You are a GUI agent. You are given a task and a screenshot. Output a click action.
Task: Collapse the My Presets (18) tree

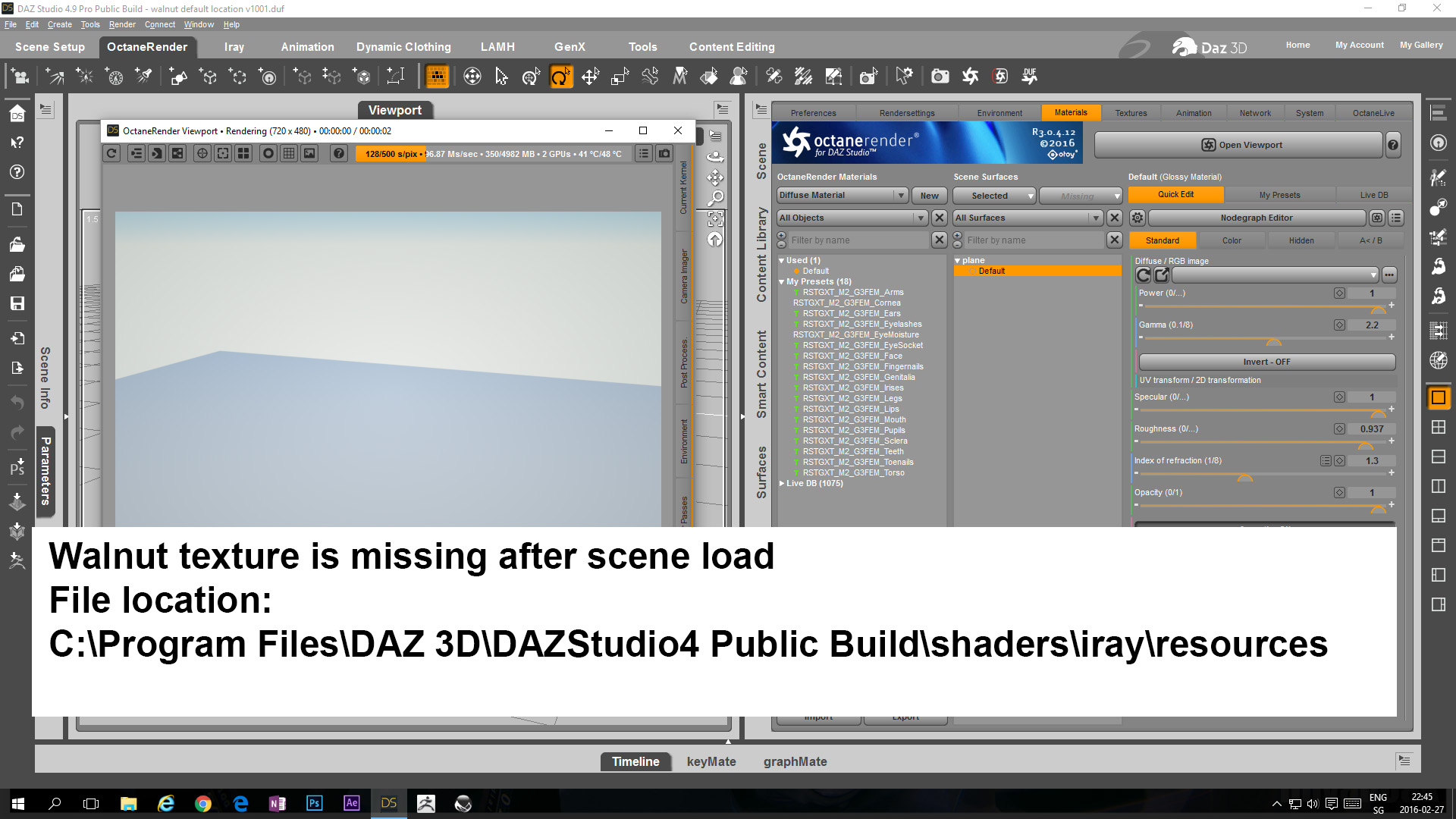pos(782,282)
